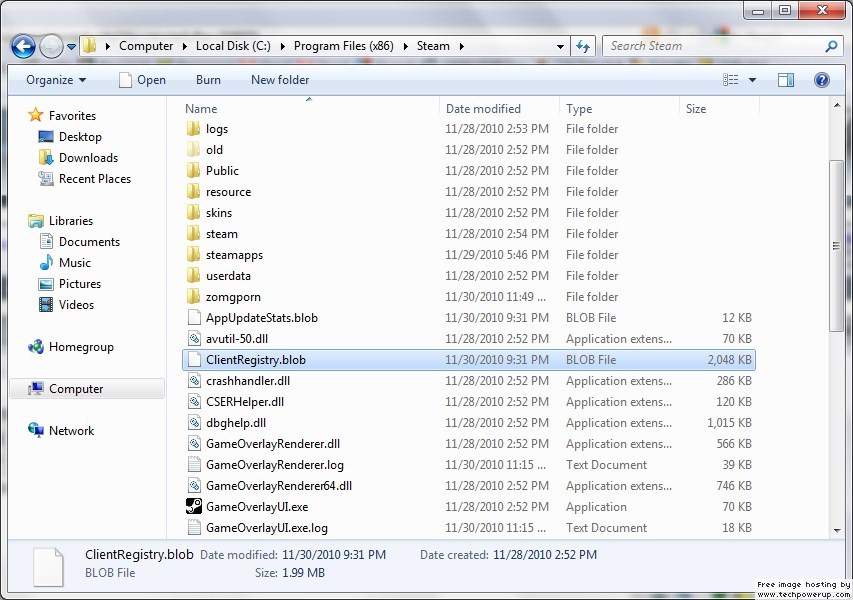This screenshot has width=853, height=600.
Task: Open recent pages dropdown beside Forward arrow
Action: click(71, 47)
